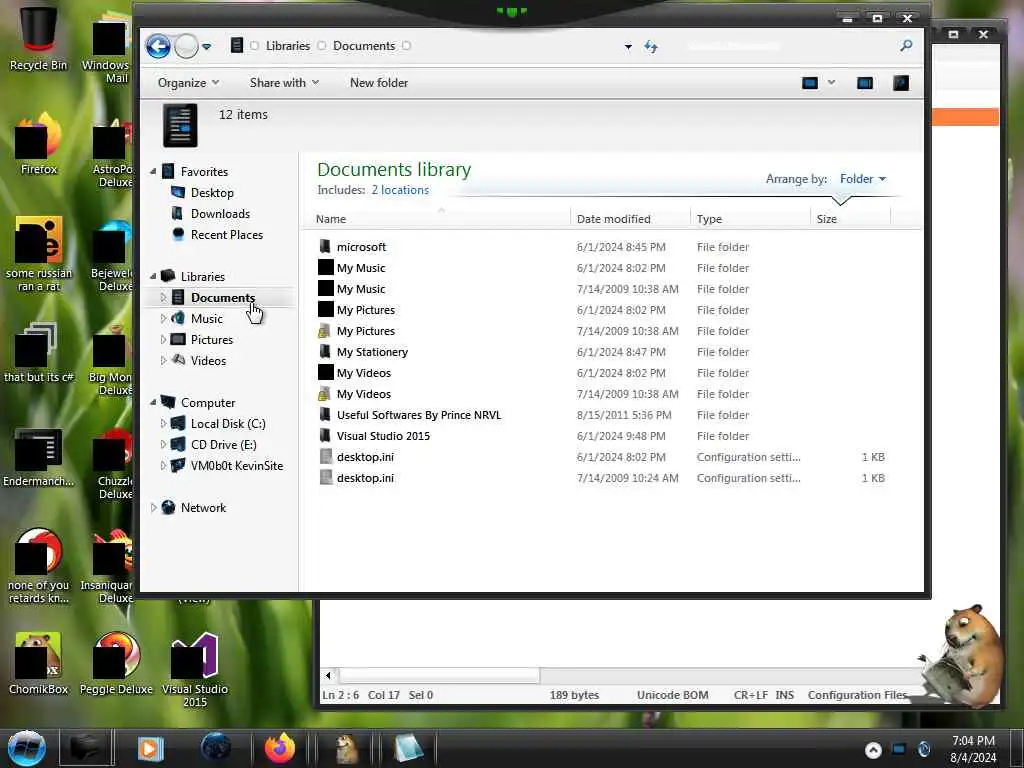Select desktop.ini modified 6/1/2024

tap(365, 457)
